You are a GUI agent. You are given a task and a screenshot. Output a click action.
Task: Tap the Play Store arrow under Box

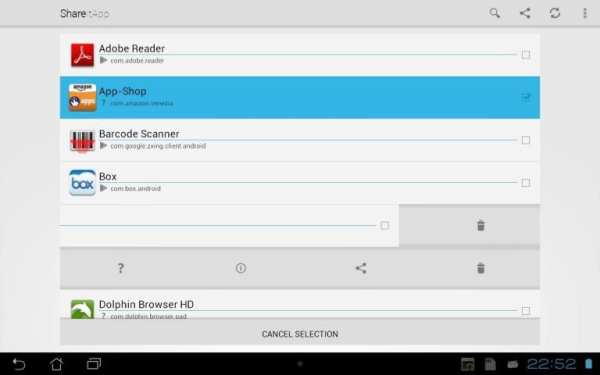[103, 188]
